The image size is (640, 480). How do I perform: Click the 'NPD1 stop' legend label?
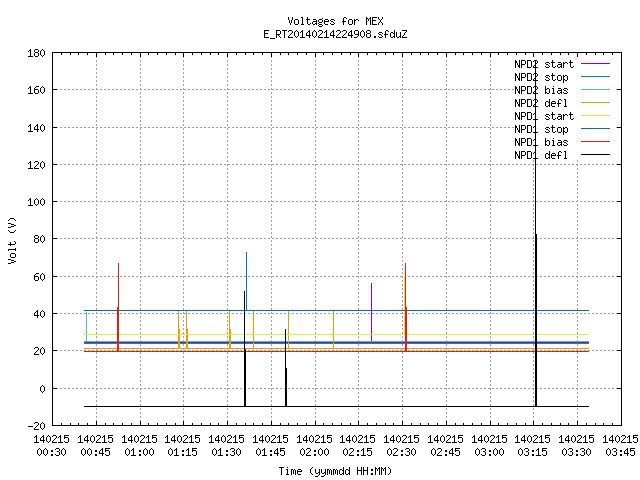click(x=541, y=129)
